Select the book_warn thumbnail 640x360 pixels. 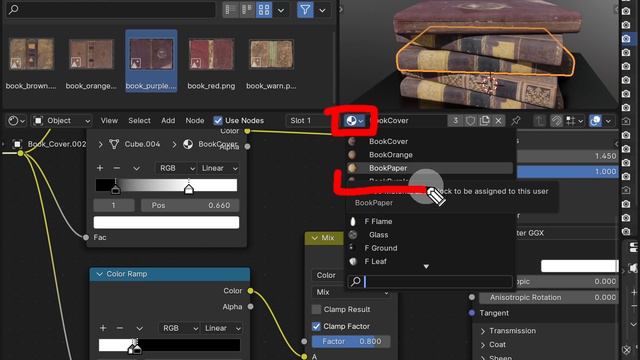(271, 61)
